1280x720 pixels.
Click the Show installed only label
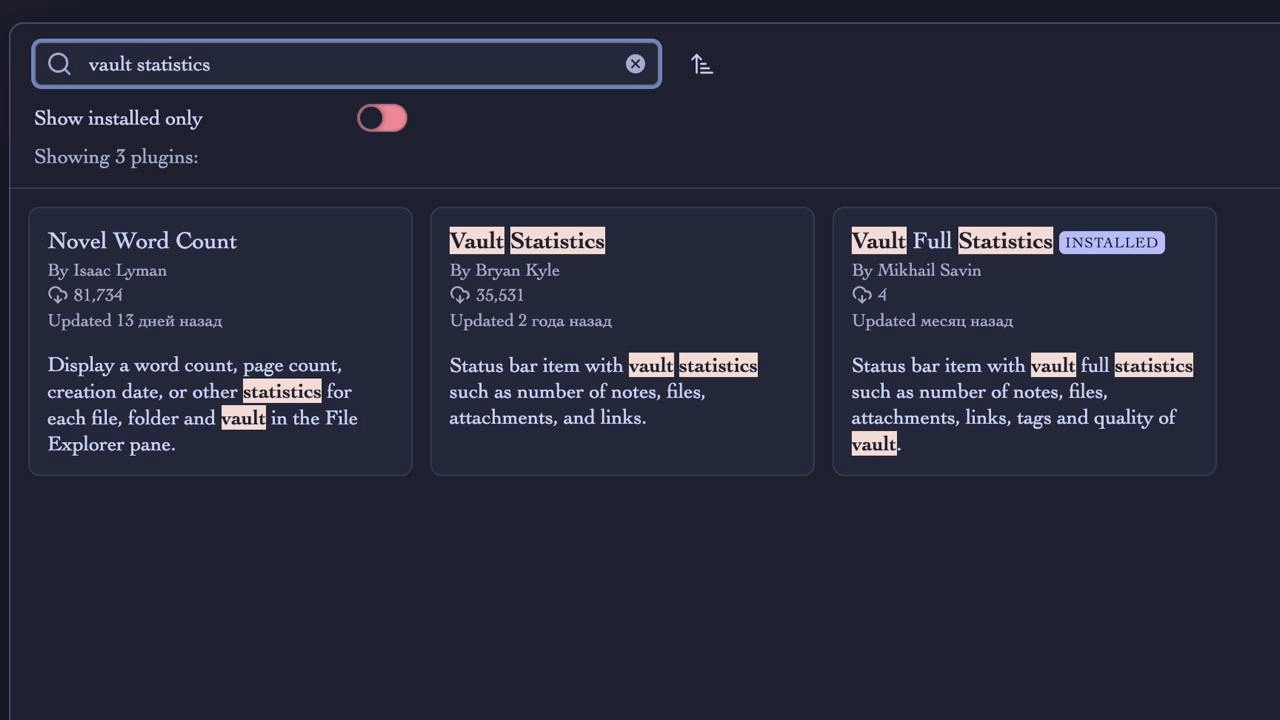tap(118, 118)
